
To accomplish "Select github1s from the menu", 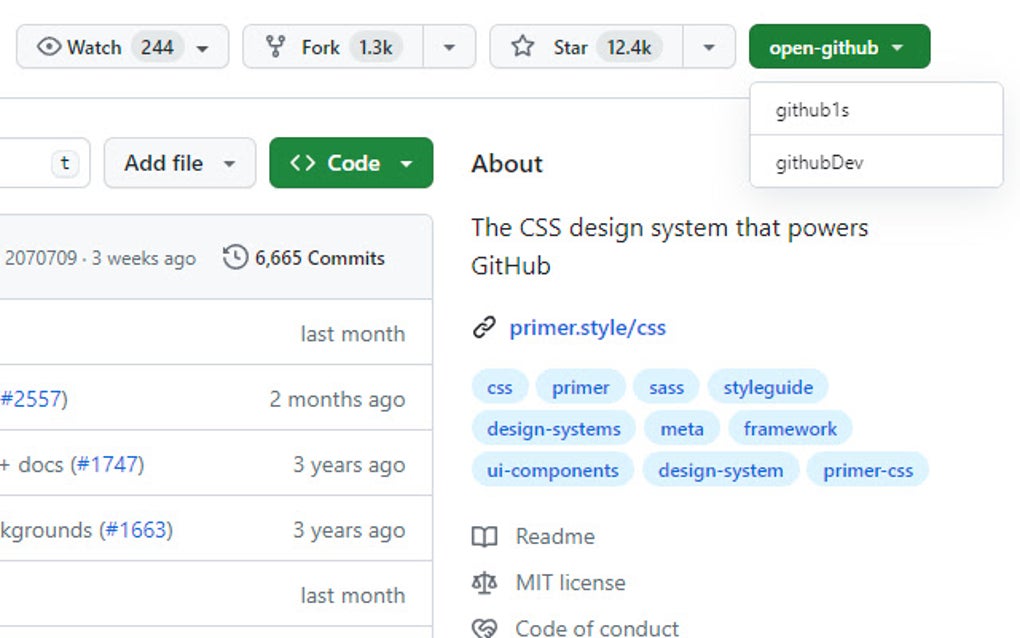I will coord(812,110).
